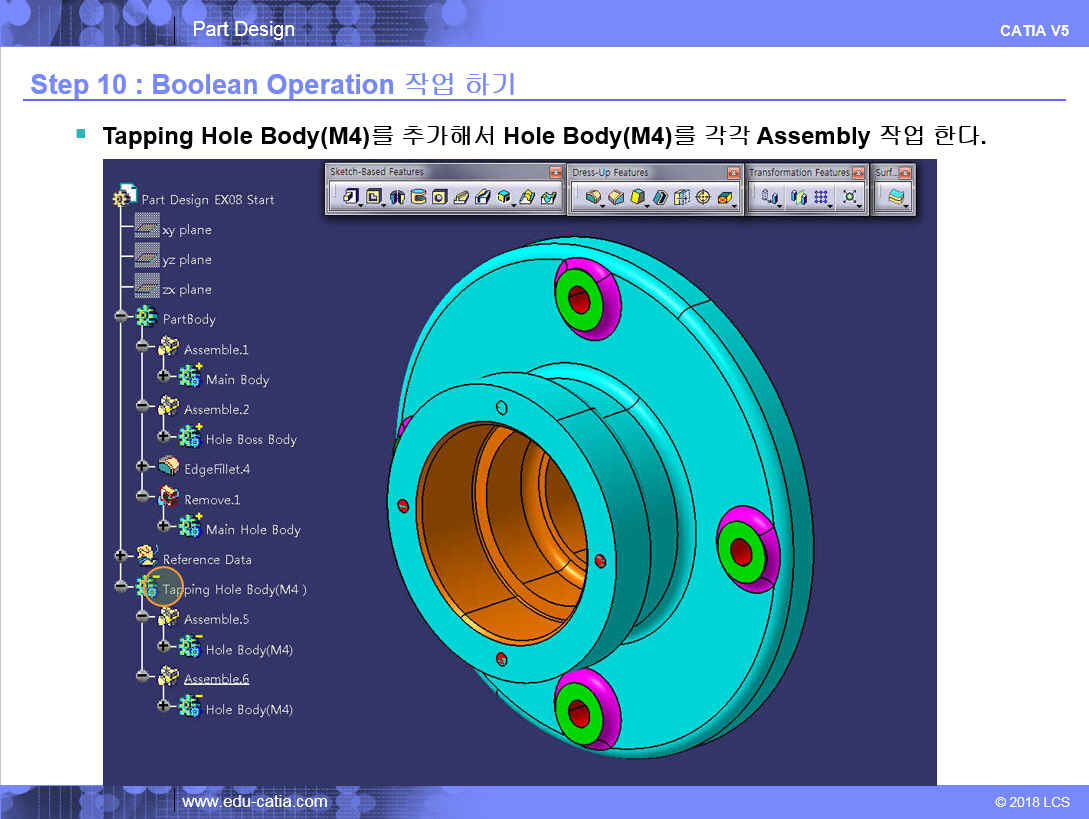The height and width of the screenshot is (819, 1089).
Task: Select the Pocket tool icon
Action: [373, 198]
